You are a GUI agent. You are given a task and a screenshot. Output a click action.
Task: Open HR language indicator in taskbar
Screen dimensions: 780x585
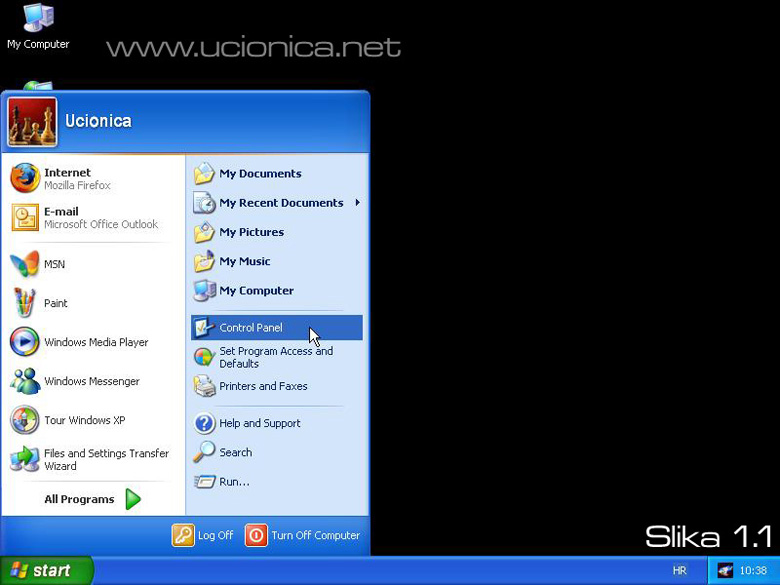[x=679, y=570]
